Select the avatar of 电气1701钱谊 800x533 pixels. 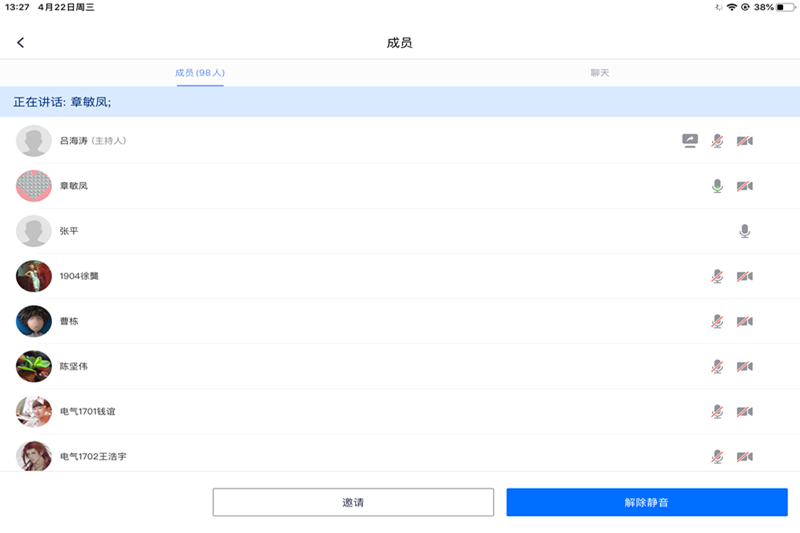tap(34, 411)
